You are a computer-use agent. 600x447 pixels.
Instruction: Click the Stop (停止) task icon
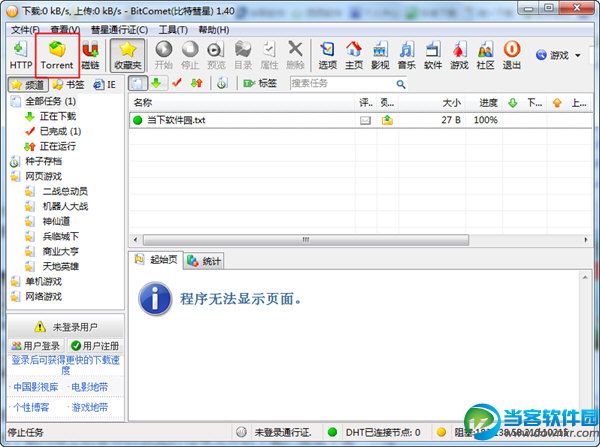point(190,55)
